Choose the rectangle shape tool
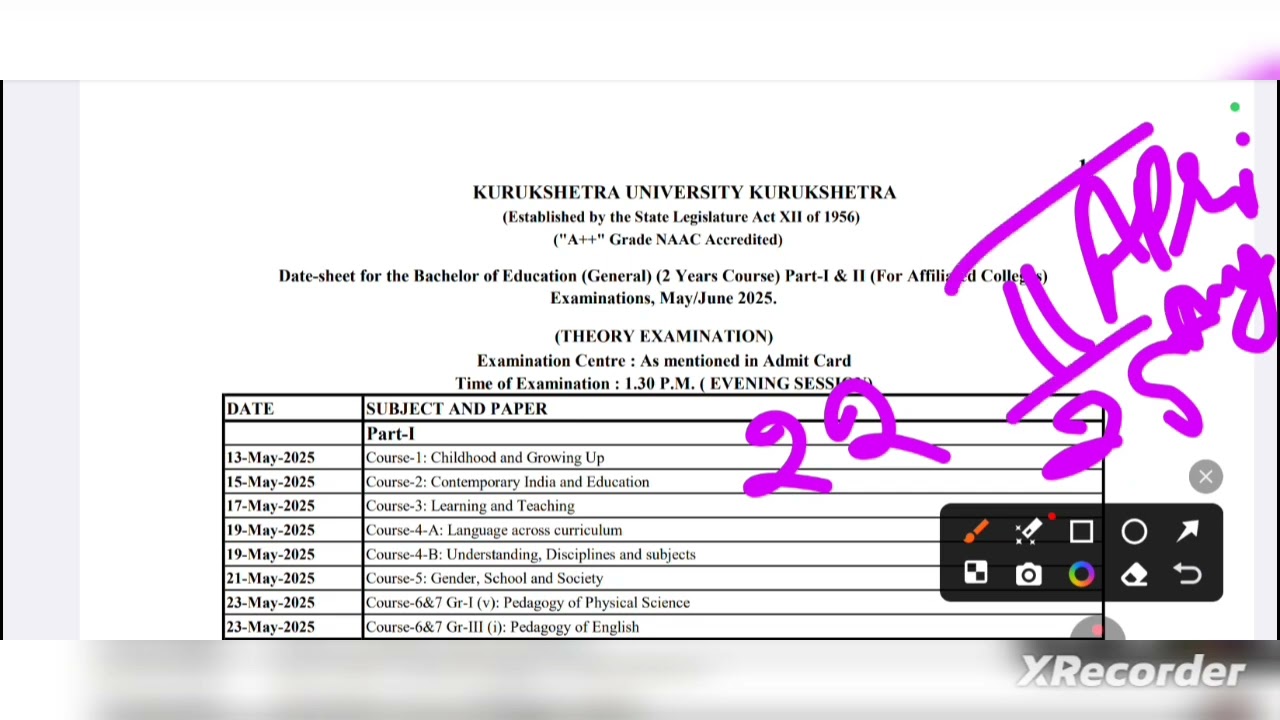 1081,532
